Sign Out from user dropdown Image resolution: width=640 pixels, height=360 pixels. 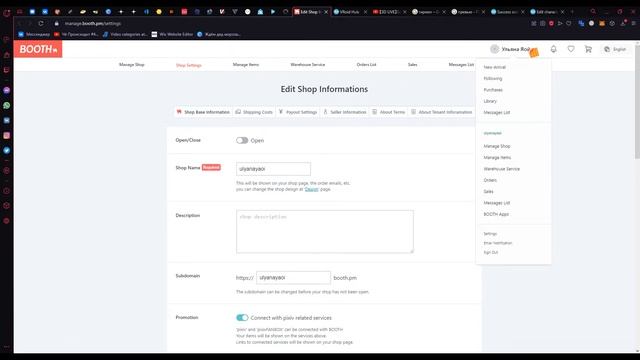[491, 253]
